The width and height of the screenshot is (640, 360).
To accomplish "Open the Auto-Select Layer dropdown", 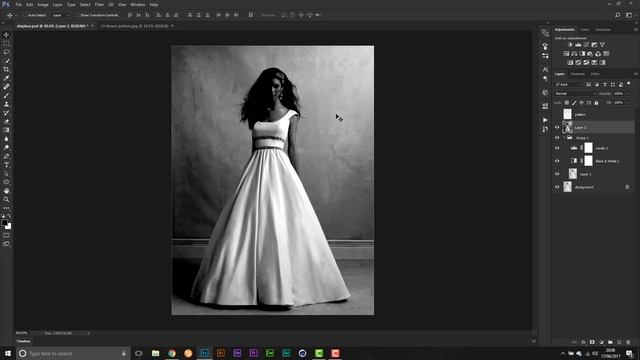I will [x=60, y=15].
